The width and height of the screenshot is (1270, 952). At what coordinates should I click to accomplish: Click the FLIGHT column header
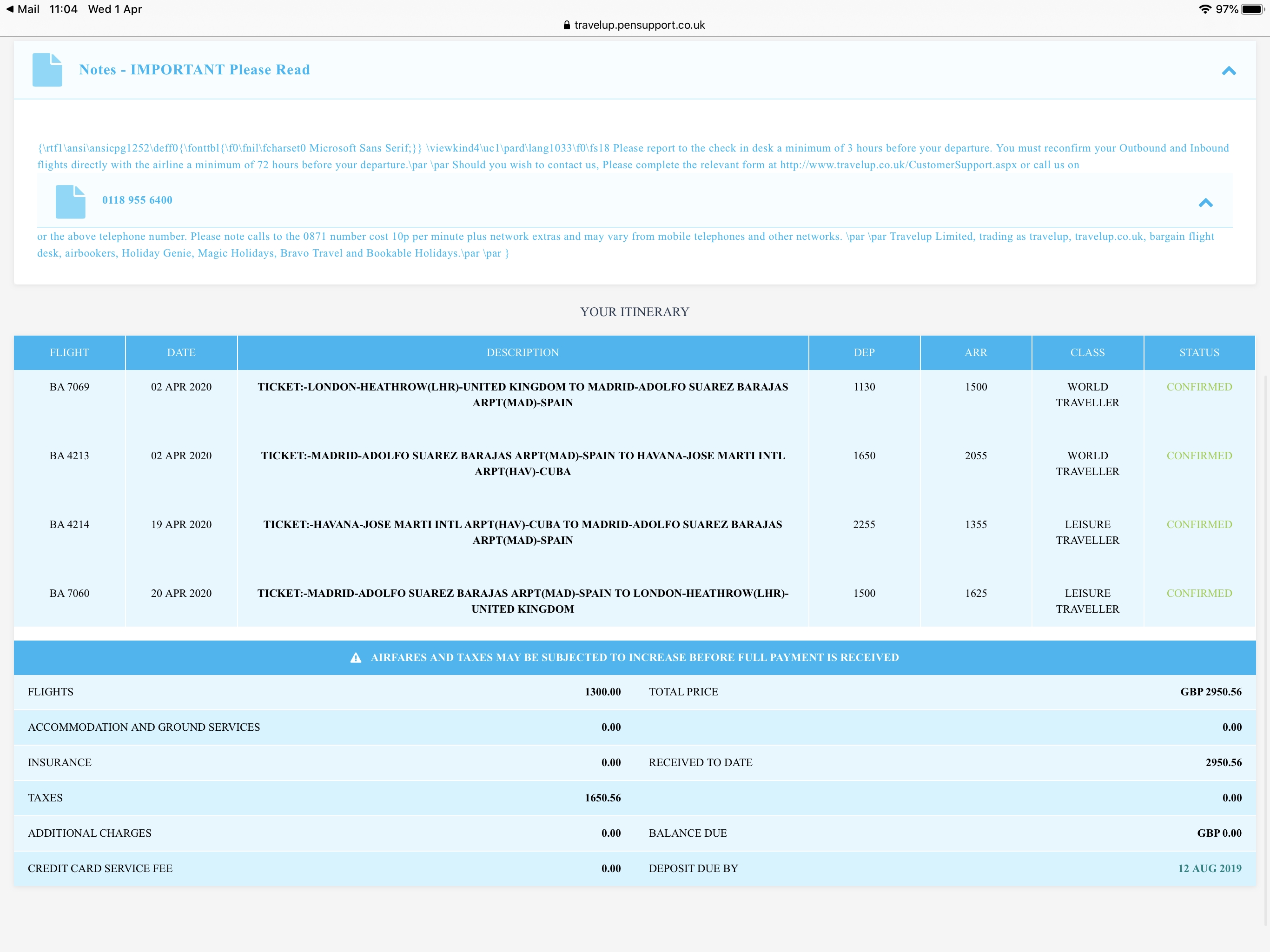point(69,352)
